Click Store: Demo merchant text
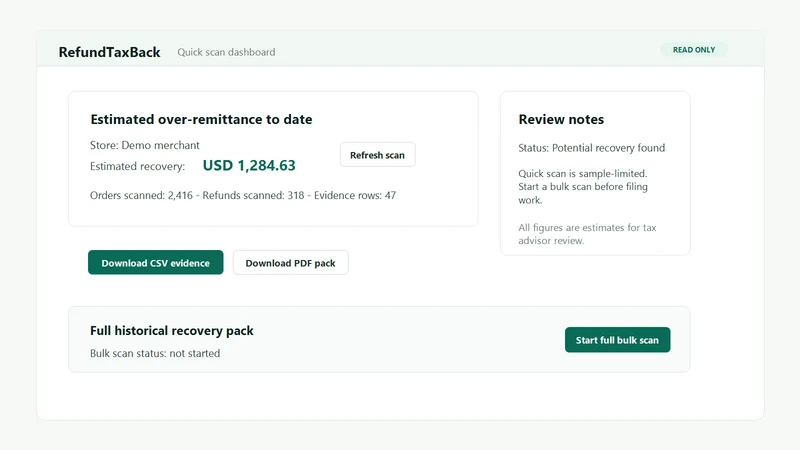800x450 pixels. pos(145,145)
